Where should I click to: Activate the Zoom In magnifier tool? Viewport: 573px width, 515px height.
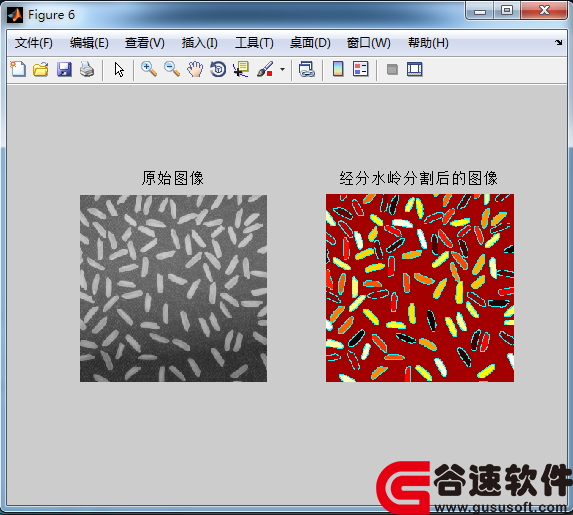(149, 69)
